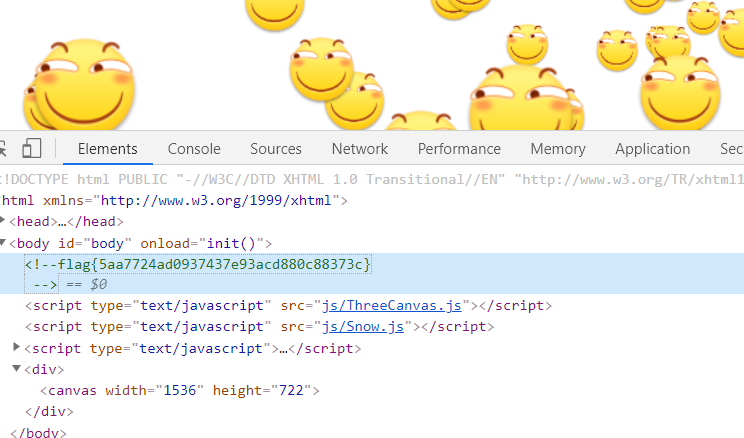Expand the collapsed head element
This screenshot has width=744, height=438.
[2, 220]
